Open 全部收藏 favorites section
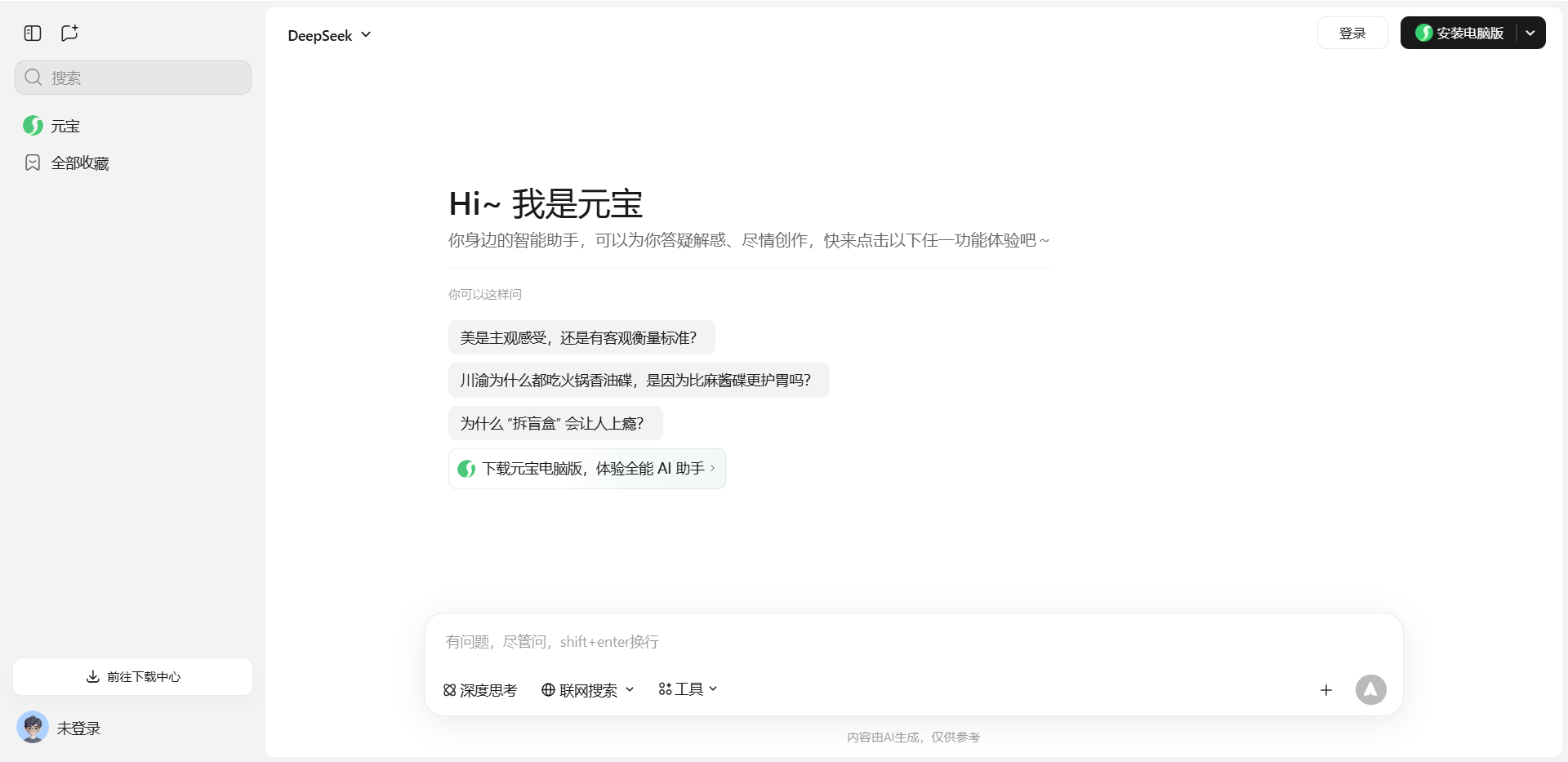1568x762 pixels. click(80, 163)
